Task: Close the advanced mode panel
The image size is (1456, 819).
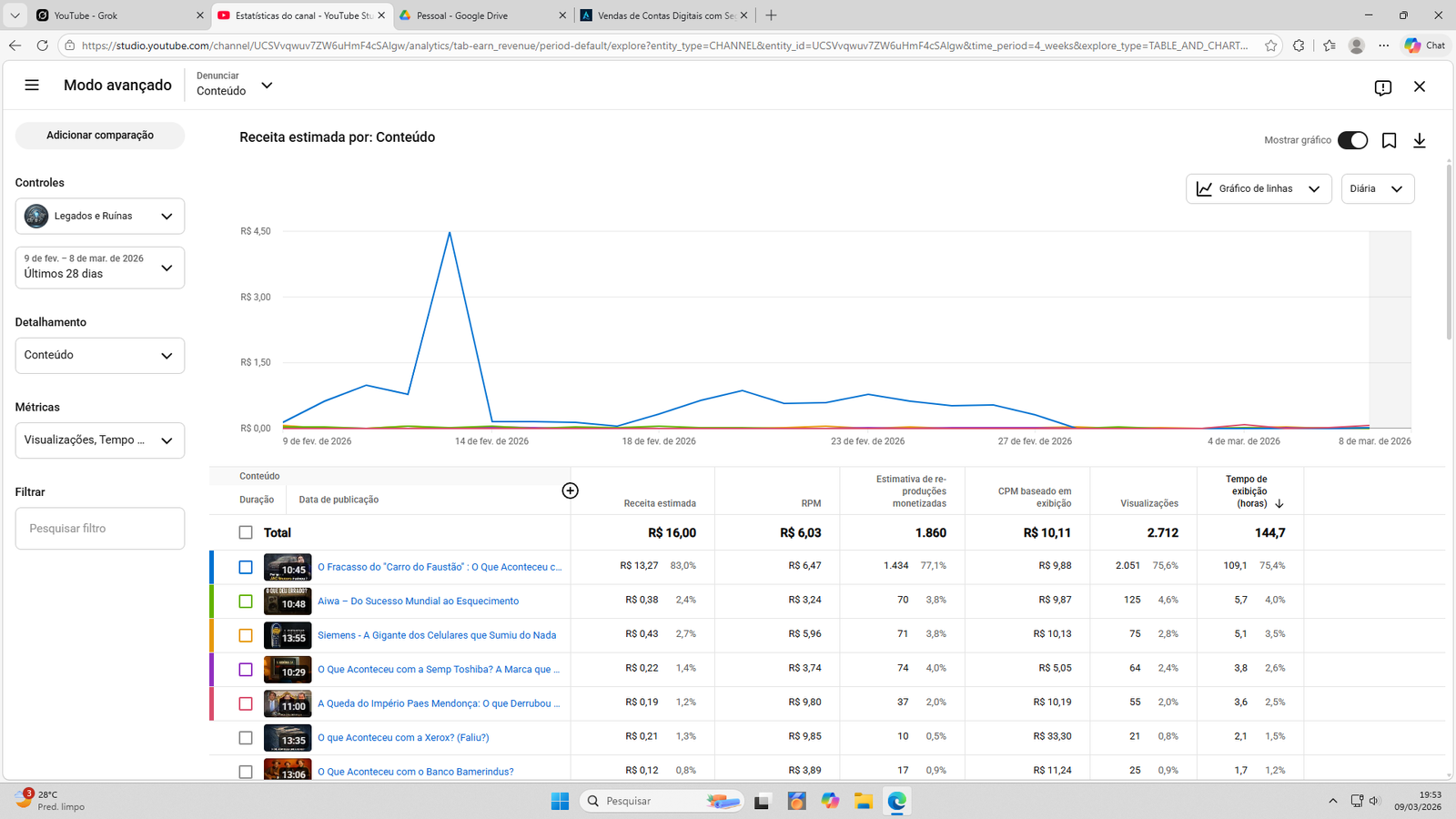Action: click(x=1419, y=86)
